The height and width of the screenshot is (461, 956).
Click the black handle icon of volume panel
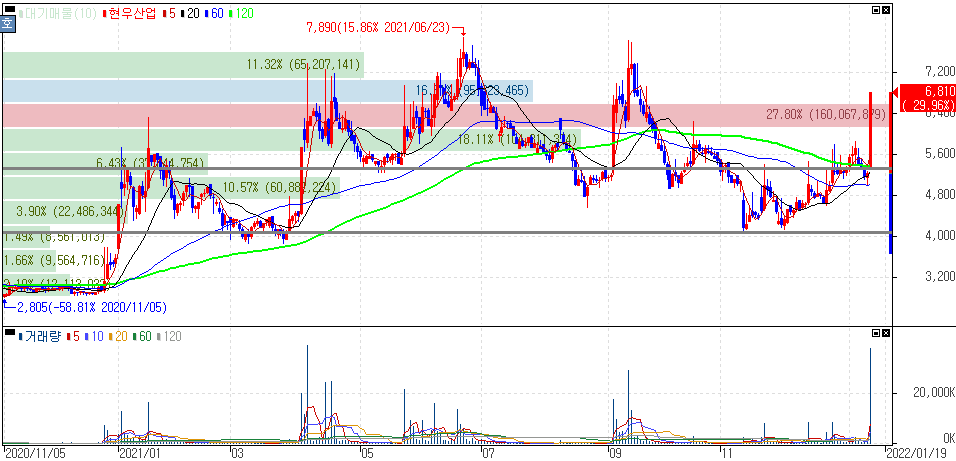[9, 332]
